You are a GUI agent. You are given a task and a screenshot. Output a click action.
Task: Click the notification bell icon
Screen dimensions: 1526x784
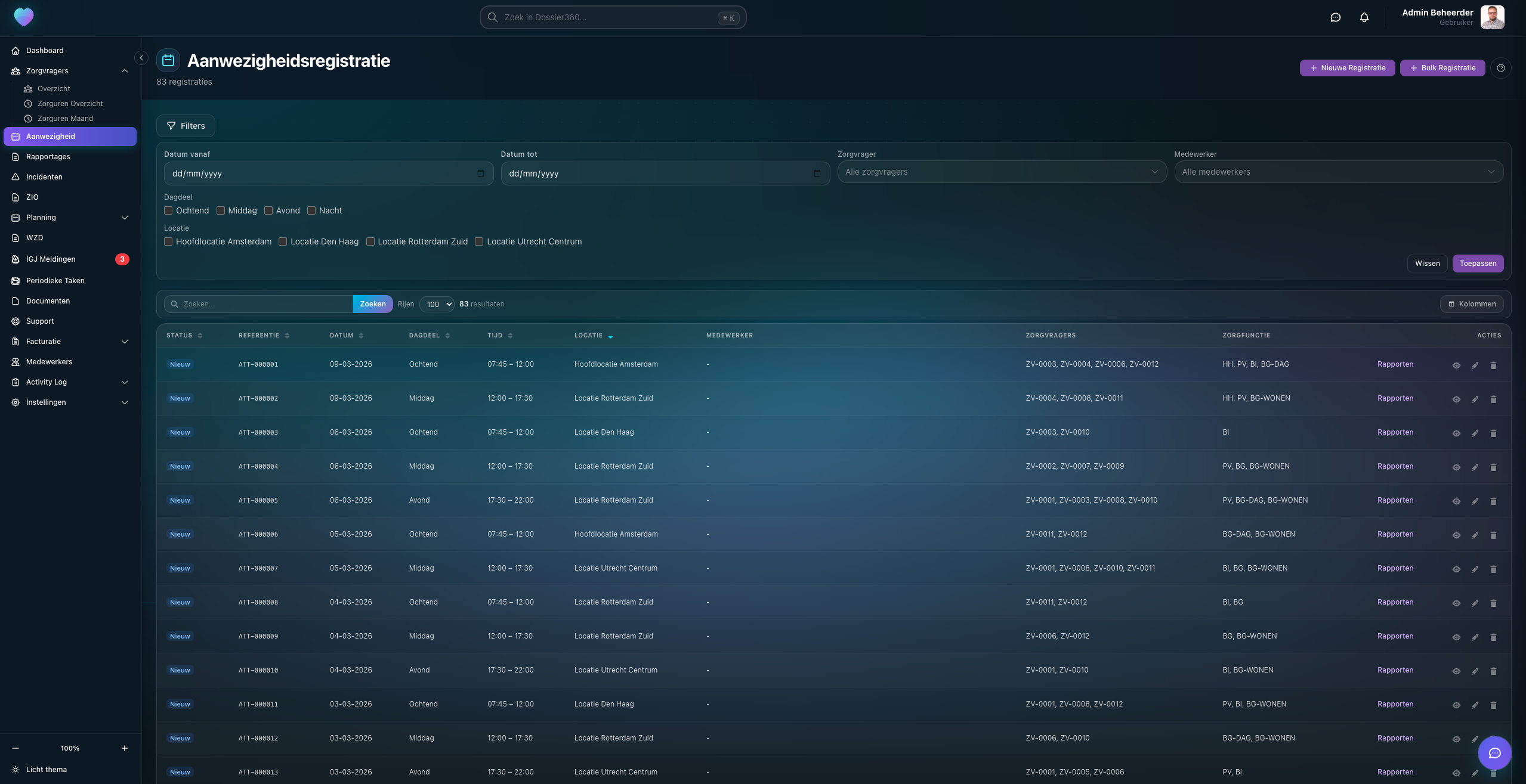[1364, 17]
